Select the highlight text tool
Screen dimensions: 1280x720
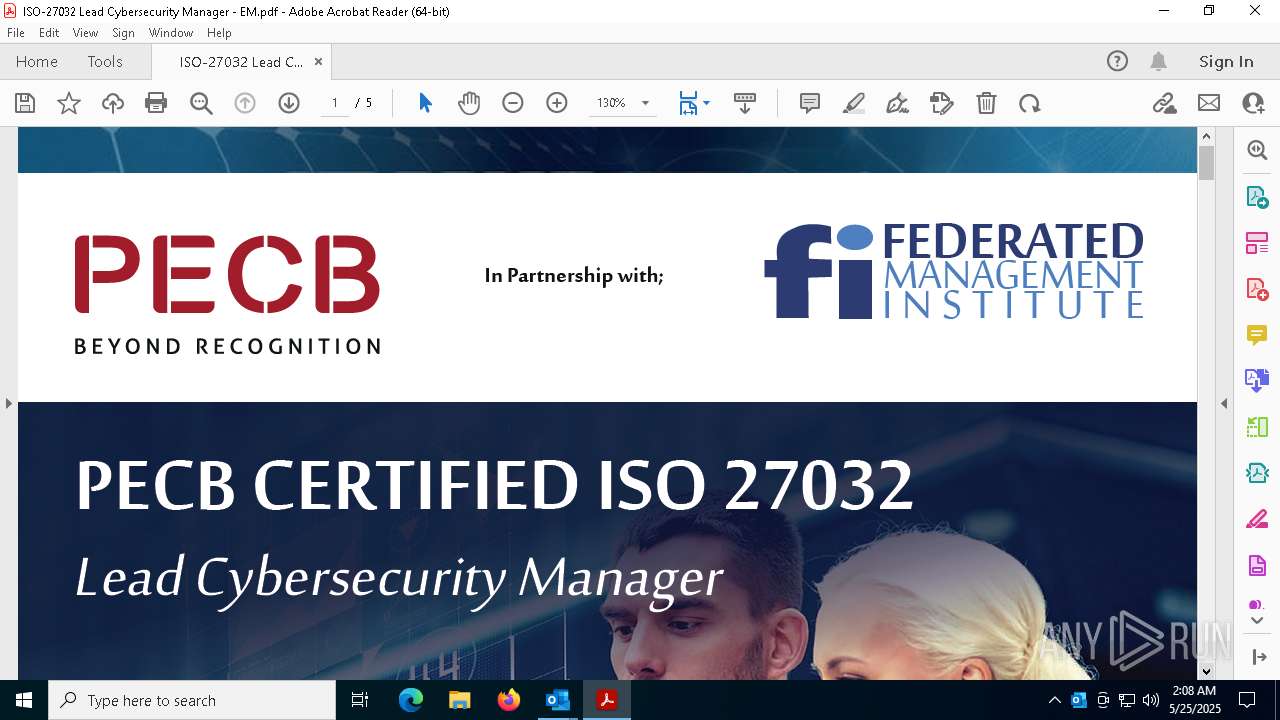(x=854, y=103)
